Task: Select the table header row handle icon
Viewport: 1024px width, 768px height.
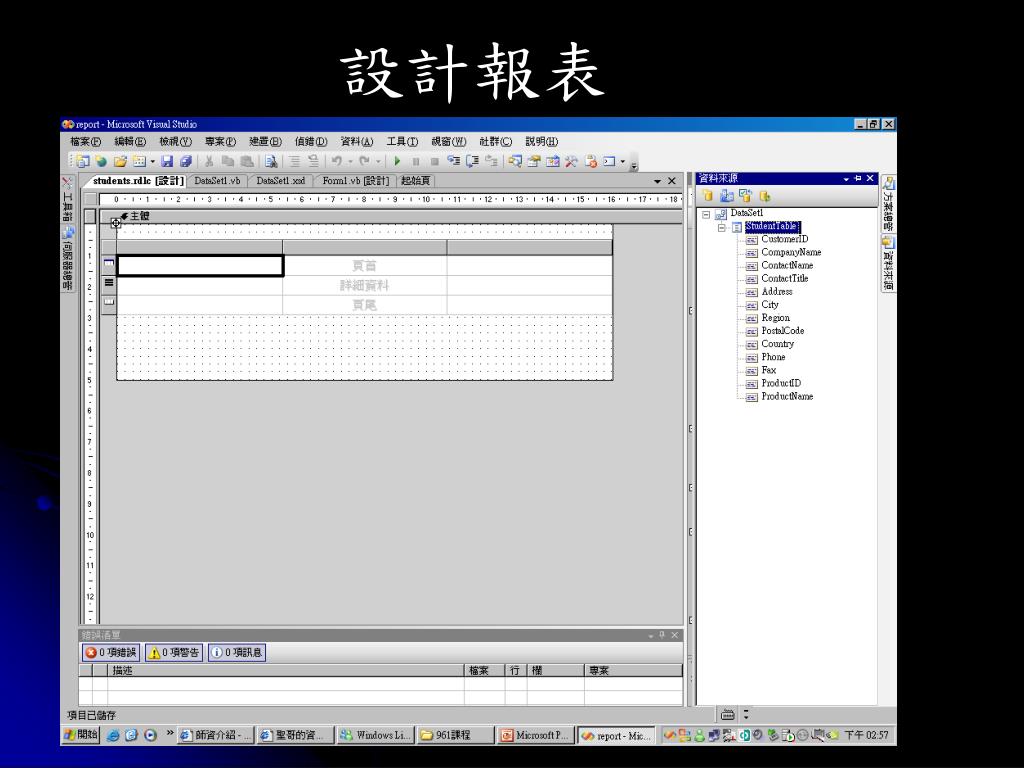Action: (109, 264)
